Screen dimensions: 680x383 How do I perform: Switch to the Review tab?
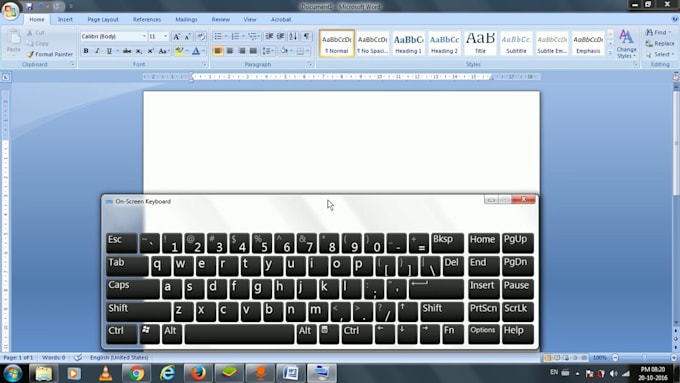point(221,20)
